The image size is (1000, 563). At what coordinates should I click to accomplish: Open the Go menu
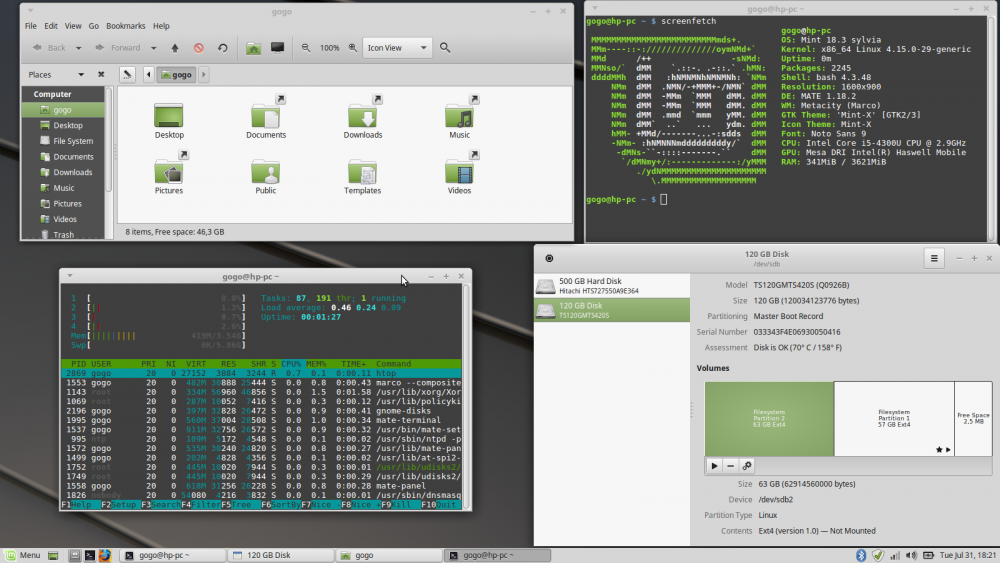(94, 26)
